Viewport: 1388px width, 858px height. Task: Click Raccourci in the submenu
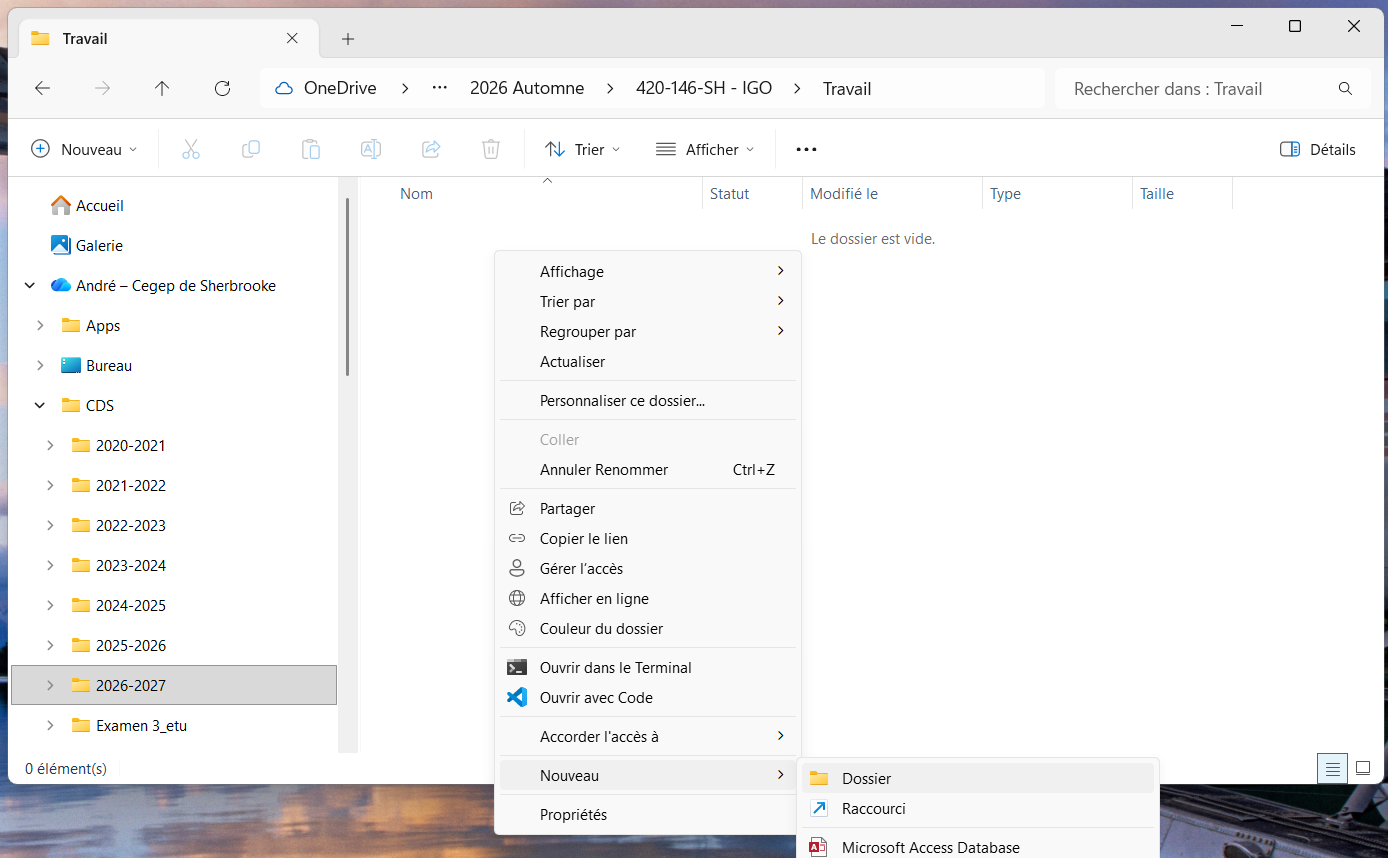978,808
